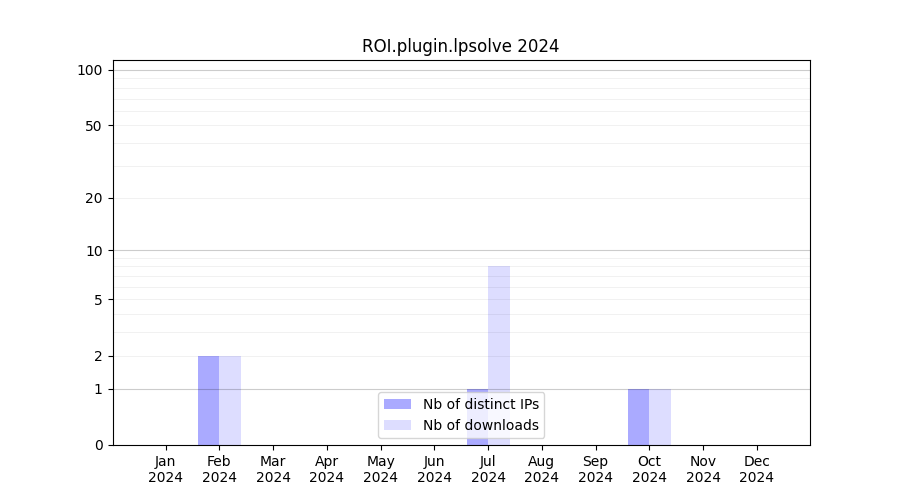Click the 'Nb of distinct IPs' legend swatch

(x=397, y=404)
